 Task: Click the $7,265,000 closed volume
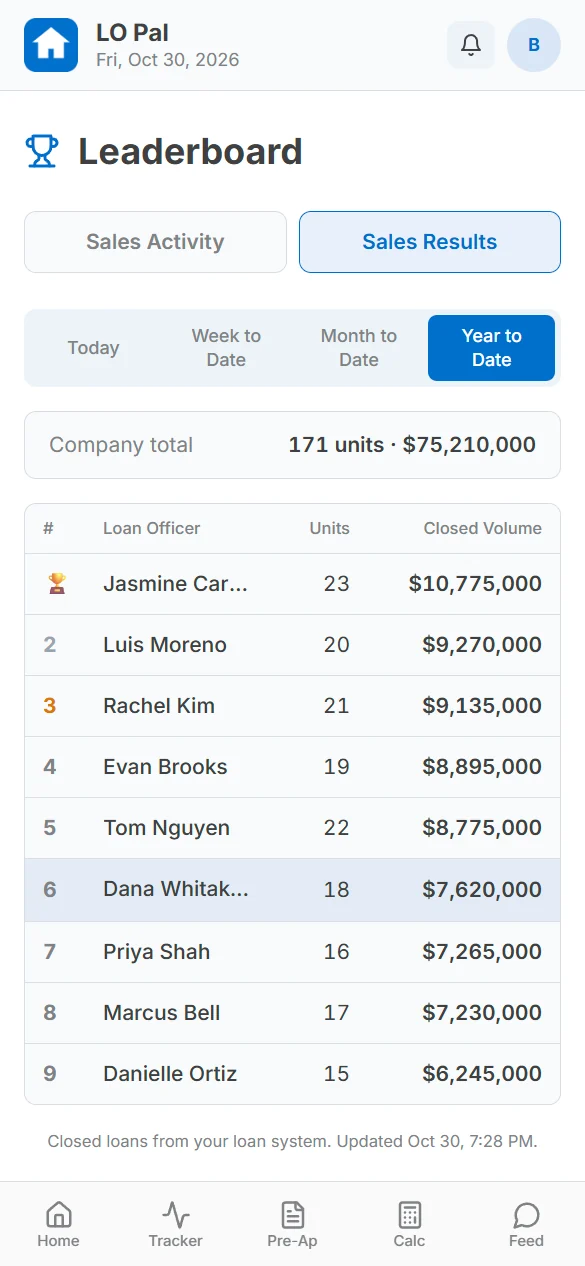[482, 951]
